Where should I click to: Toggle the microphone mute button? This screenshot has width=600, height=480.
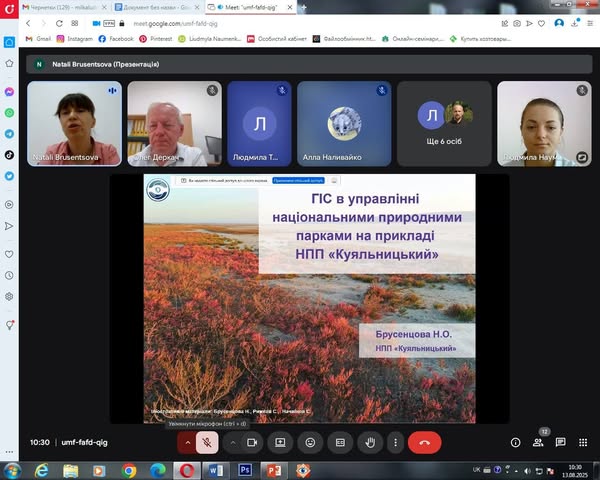tap(207, 442)
